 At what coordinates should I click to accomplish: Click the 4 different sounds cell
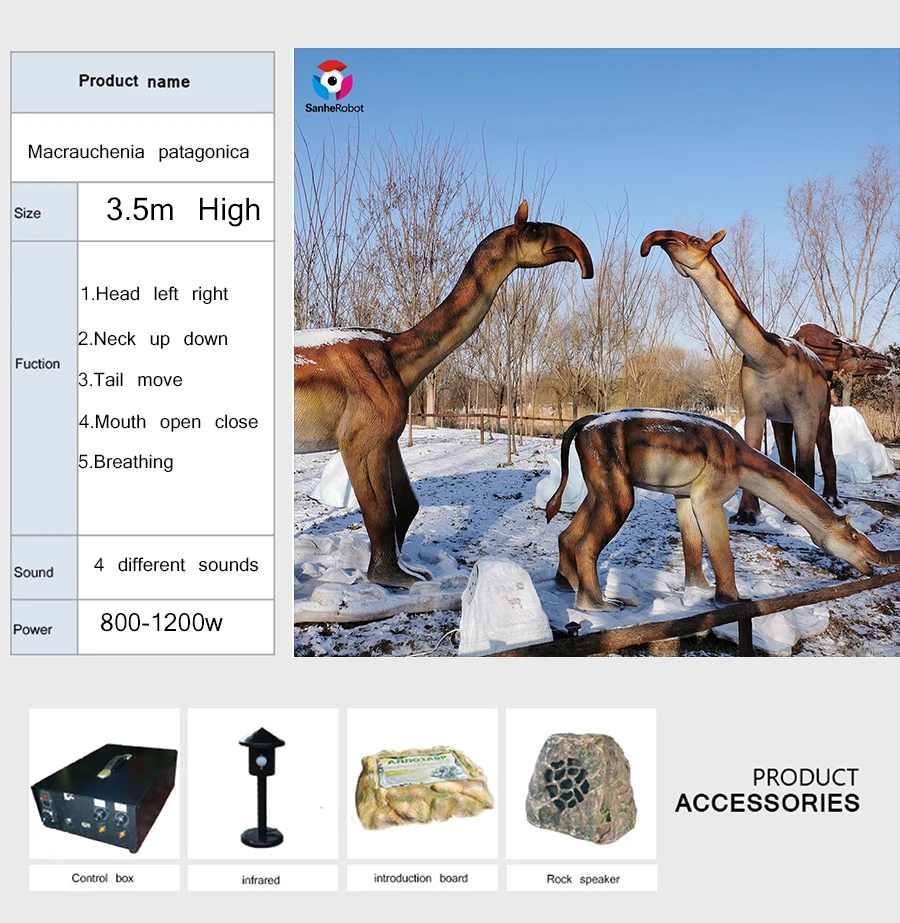click(176, 565)
